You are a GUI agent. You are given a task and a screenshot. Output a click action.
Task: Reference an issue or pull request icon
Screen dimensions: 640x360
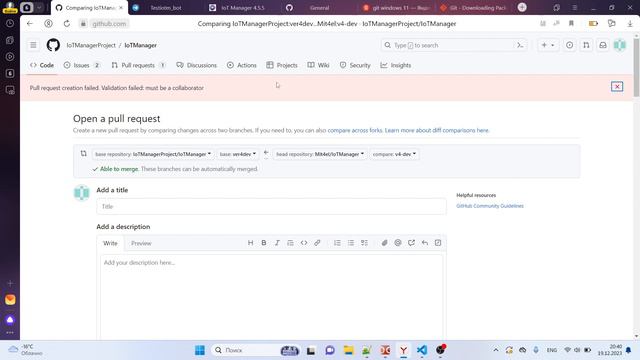[x=411, y=243]
